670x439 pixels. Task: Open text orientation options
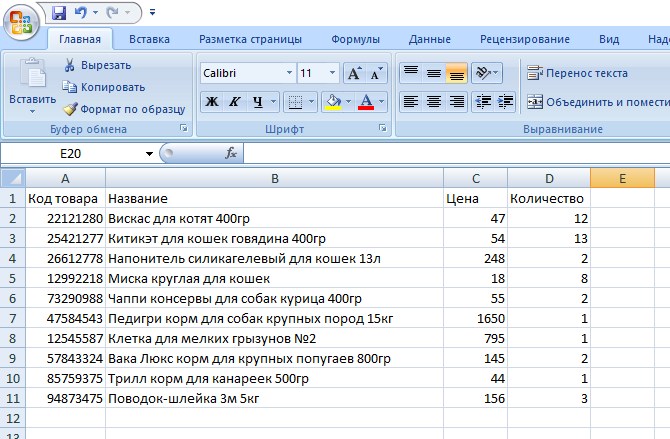point(487,73)
